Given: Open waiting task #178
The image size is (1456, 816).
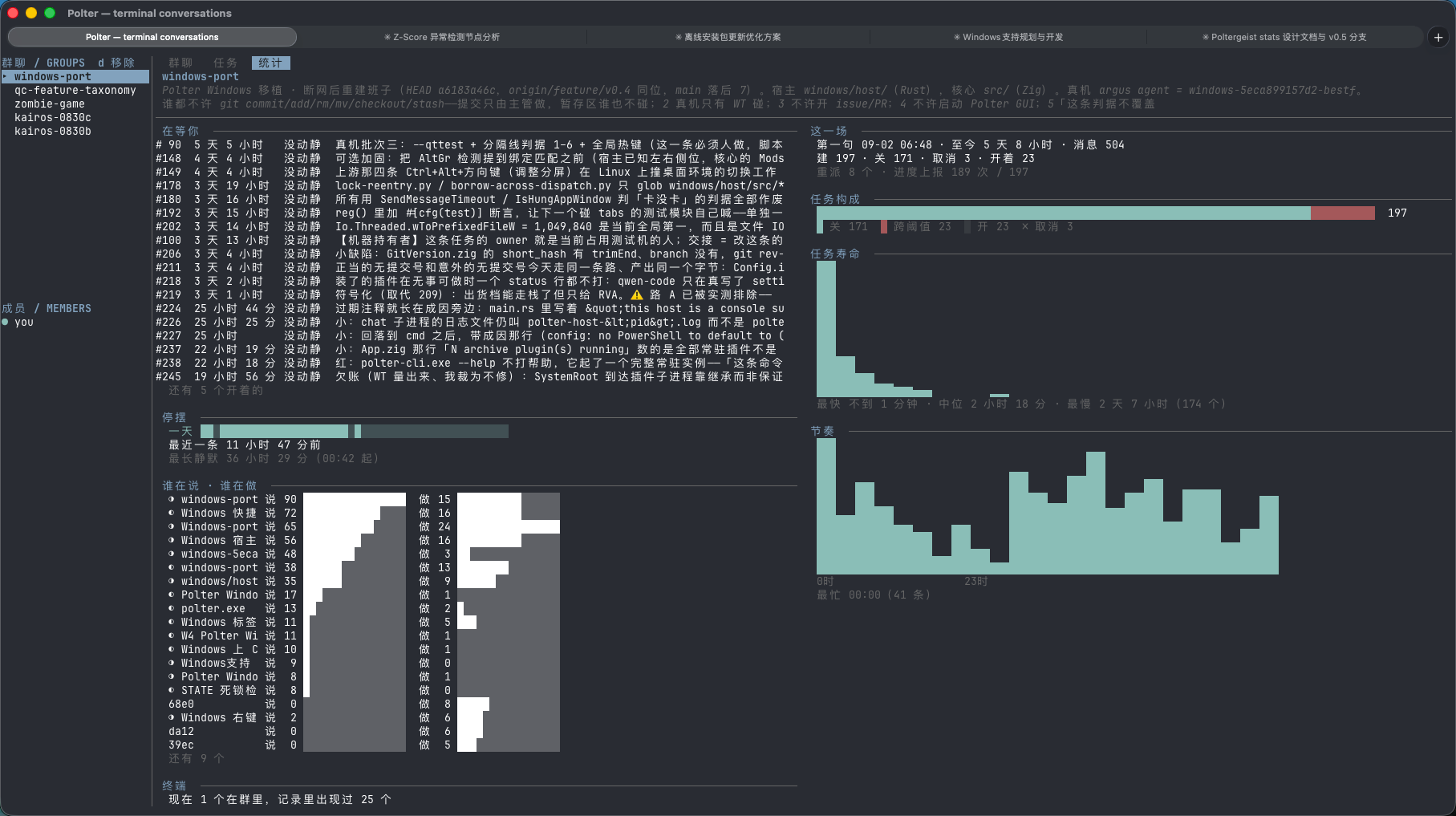Looking at the screenshot, I should pyautogui.click(x=470, y=185).
